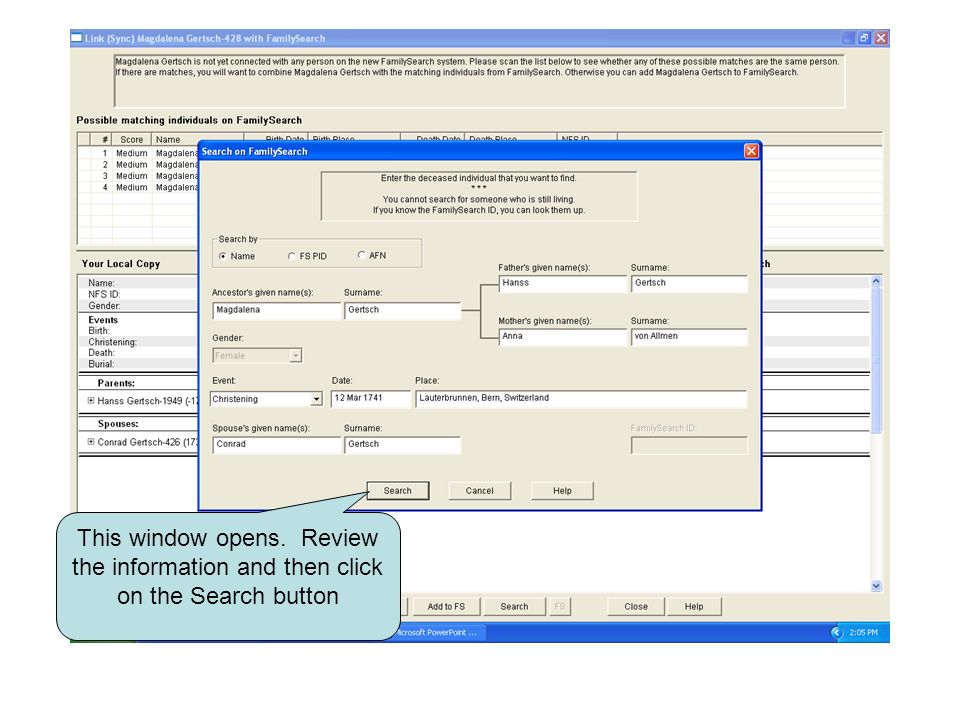The height and width of the screenshot is (720, 960).
Task: Click the Father's given name field Hanss
Action: [563, 283]
